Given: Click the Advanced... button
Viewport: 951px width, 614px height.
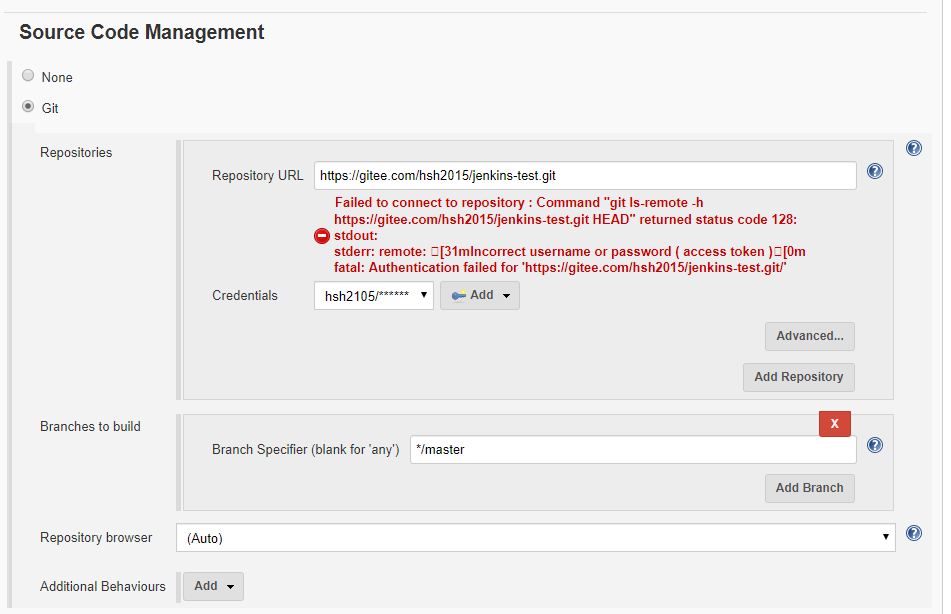Looking at the screenshot, I should (x=810, y=336).
